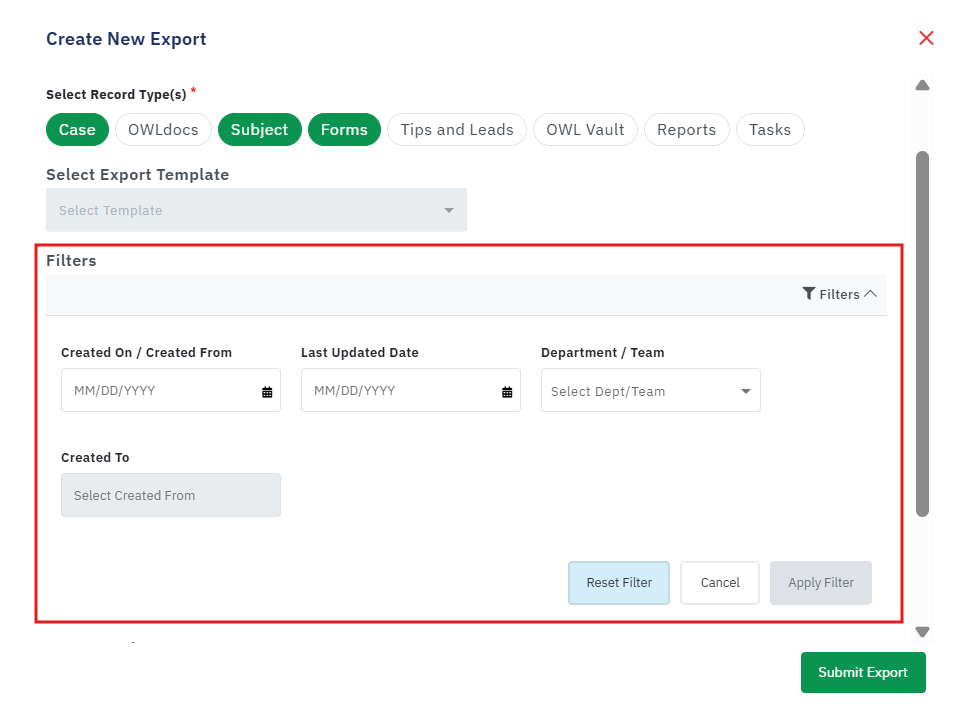Click the scrollbar up arrow

(x=922, y=85)
